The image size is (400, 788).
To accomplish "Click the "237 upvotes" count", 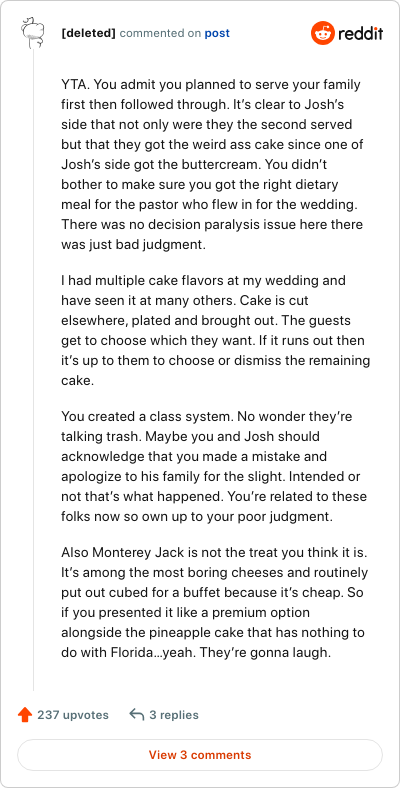I will (72, 715).
